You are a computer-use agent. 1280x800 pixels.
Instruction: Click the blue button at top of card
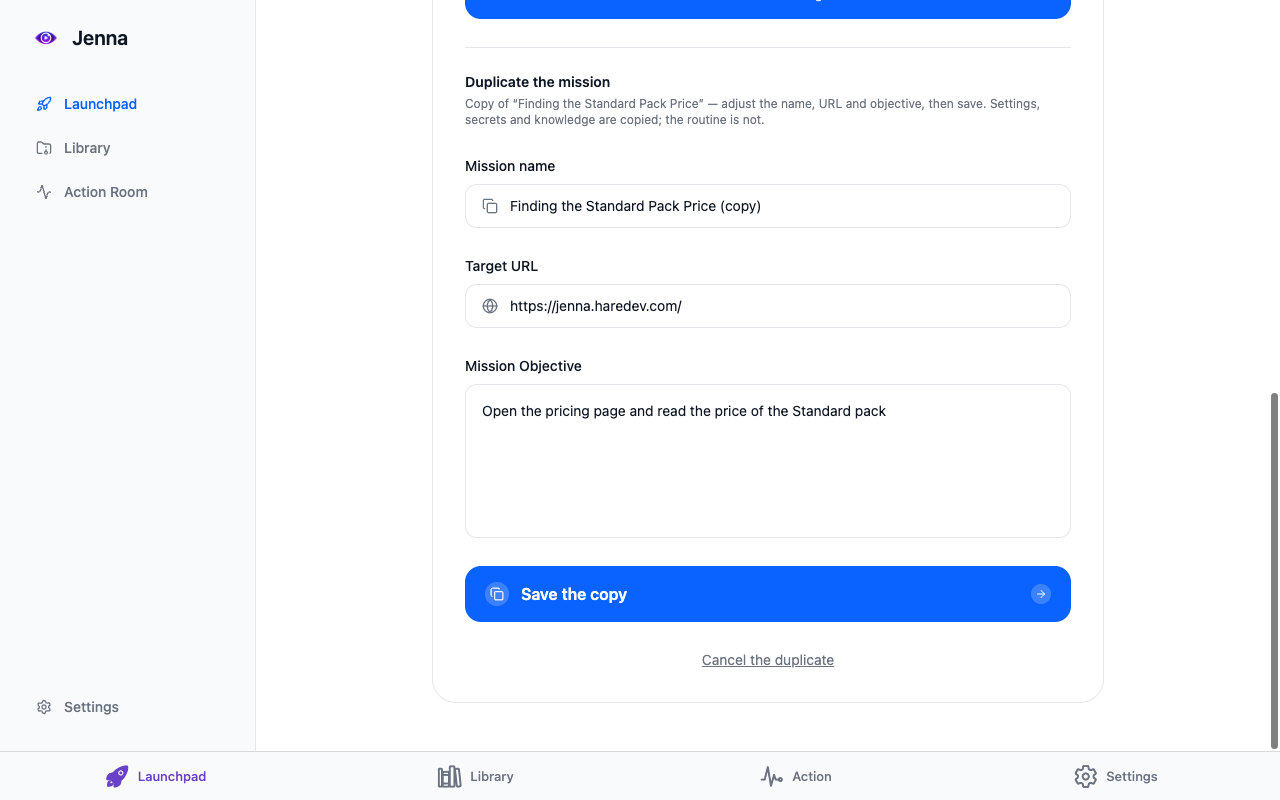click(x=768, y=8)
